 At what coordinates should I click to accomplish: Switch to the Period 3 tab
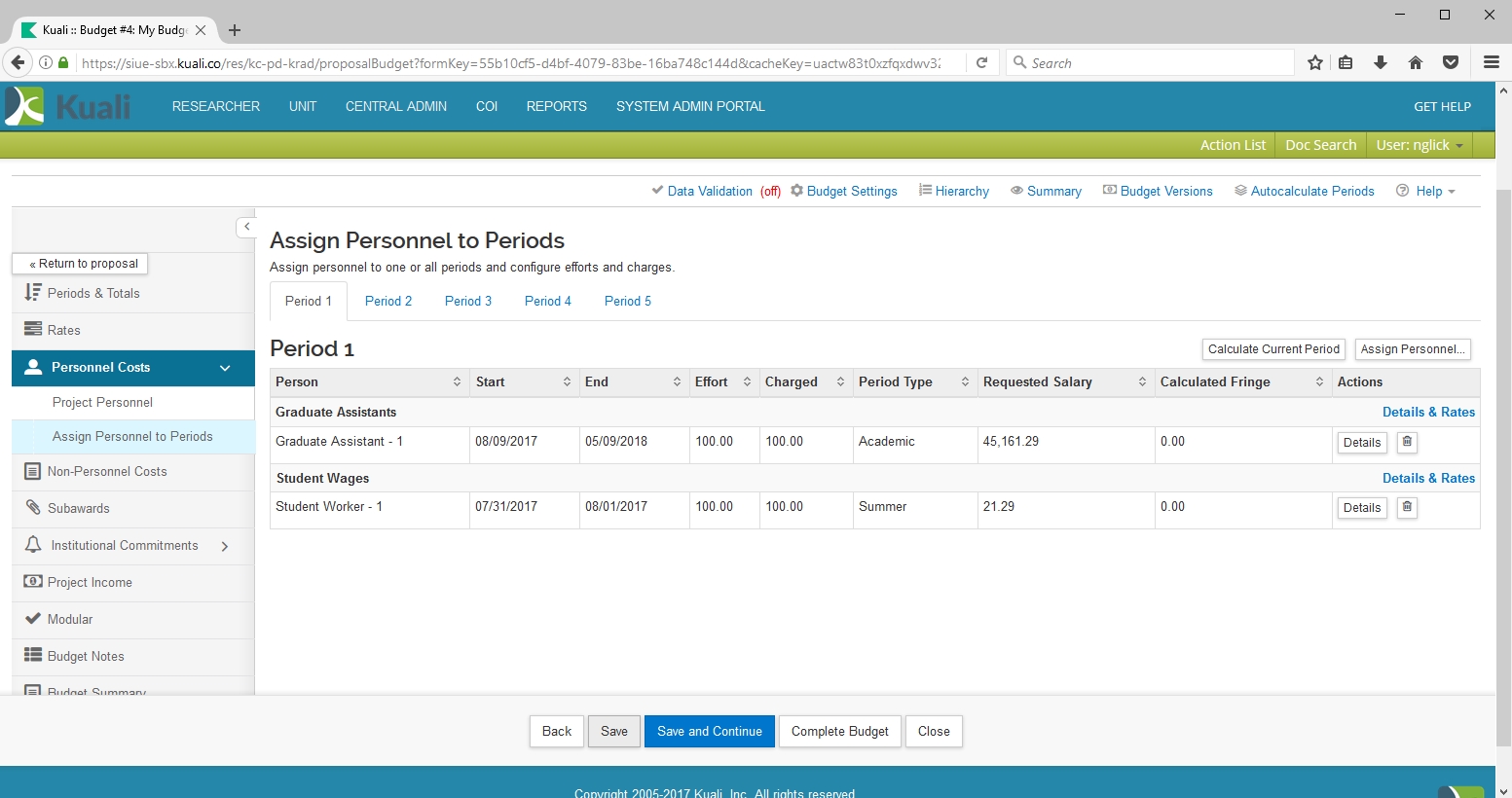(468, 302)
